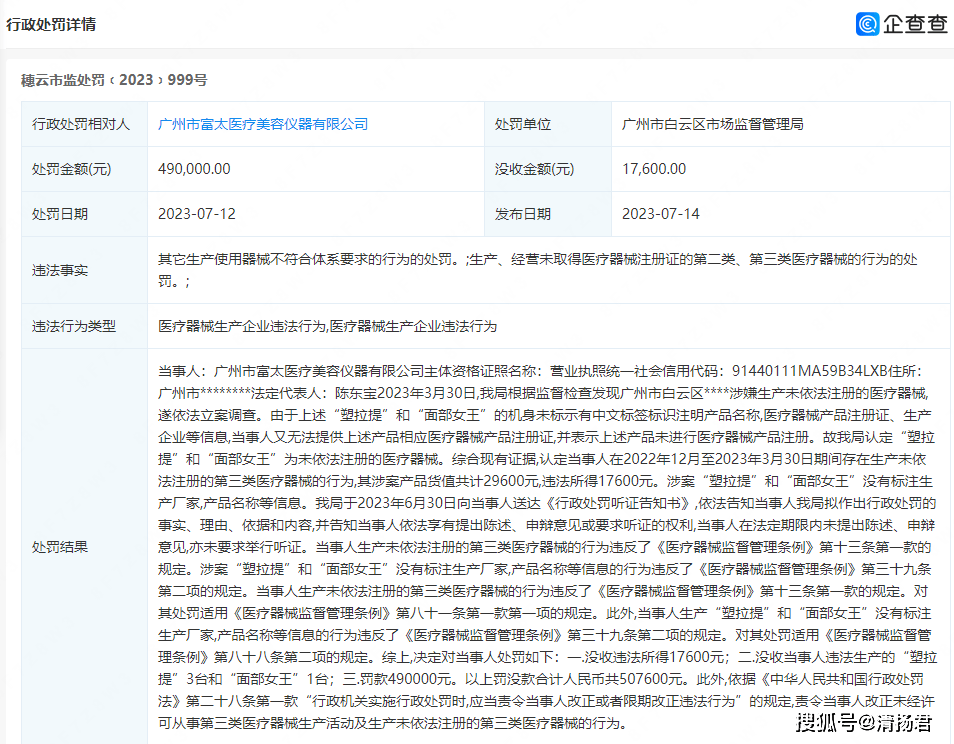The image size is (954, 744).
Task: Select the case number 穗云市监处罚〔2023〕999号
Action: point(114,80)
